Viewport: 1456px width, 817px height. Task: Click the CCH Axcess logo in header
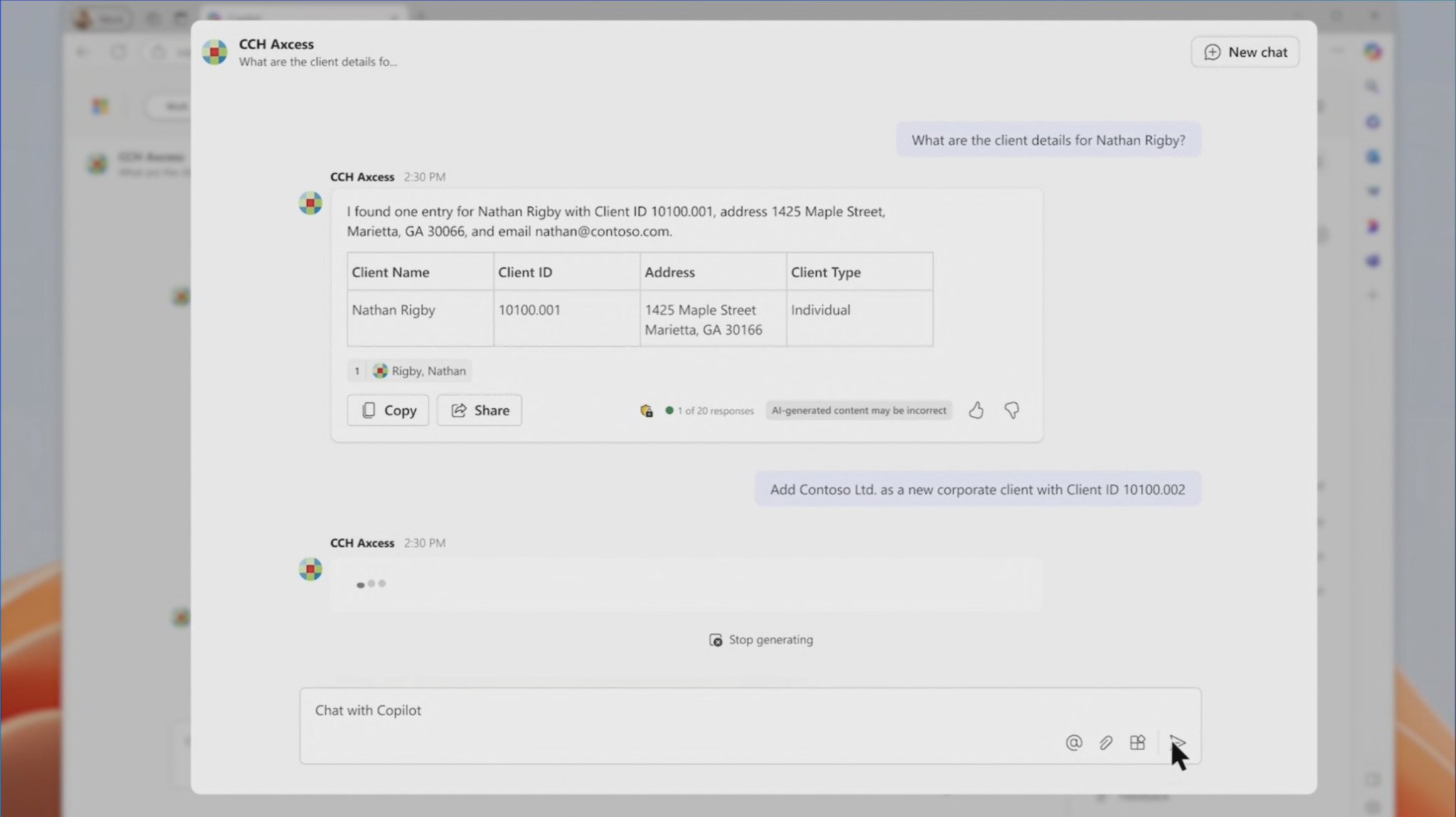(x=215, y=52)
